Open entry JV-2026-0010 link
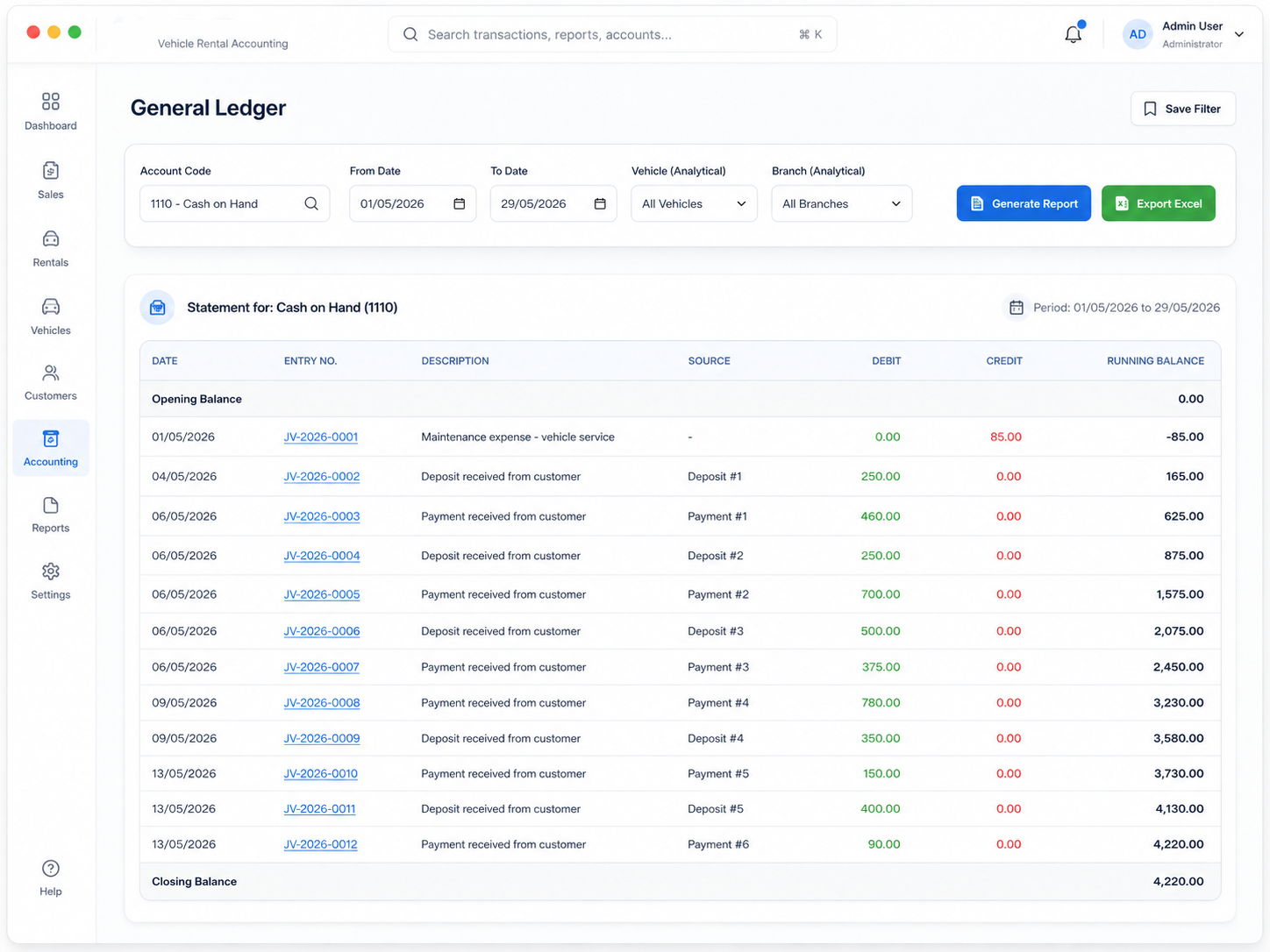 pyautogui.click(x=321, y=774)
